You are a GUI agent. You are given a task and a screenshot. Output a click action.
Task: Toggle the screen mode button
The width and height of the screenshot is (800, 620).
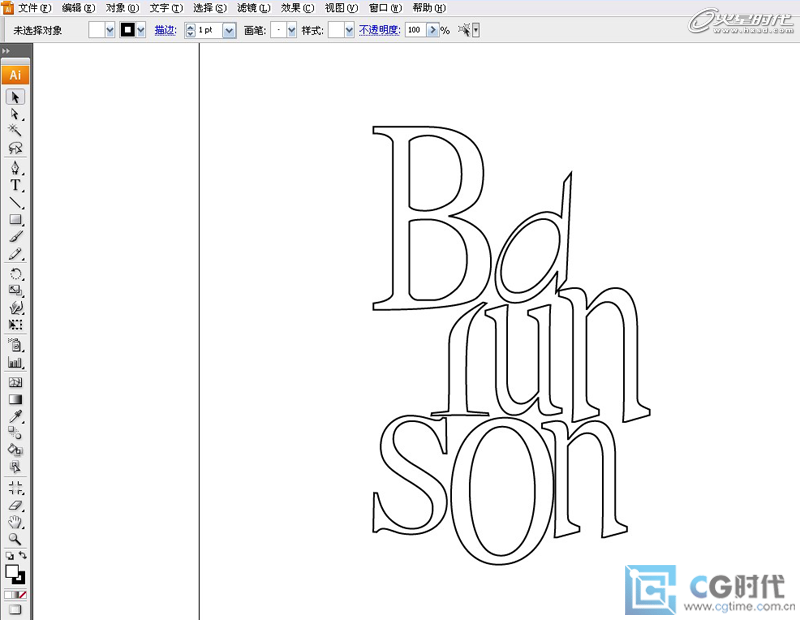point(15,609)
